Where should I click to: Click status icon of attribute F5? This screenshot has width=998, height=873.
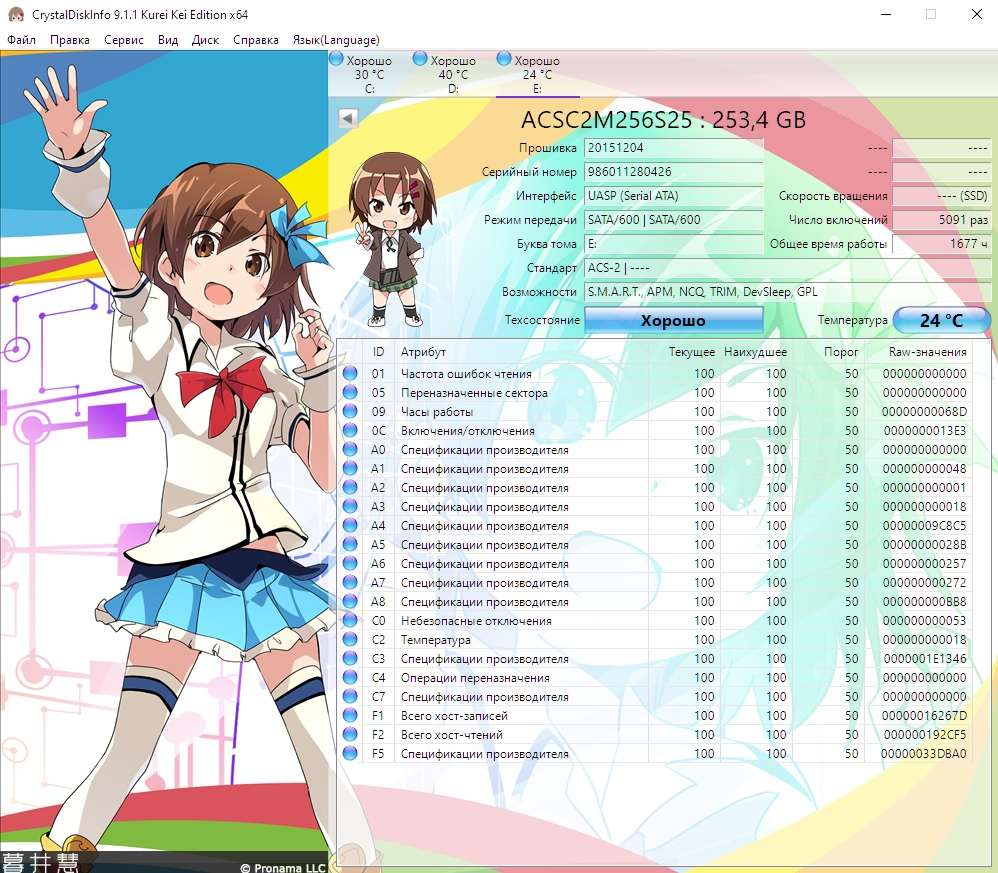350,754
